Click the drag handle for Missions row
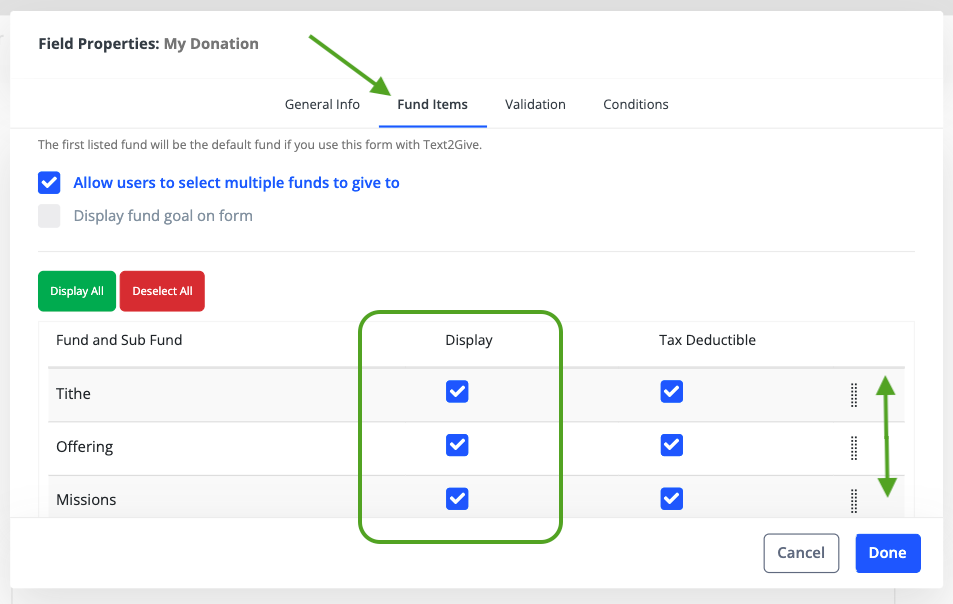The width and height of the screenshot is (953, 604). (854, 499)
